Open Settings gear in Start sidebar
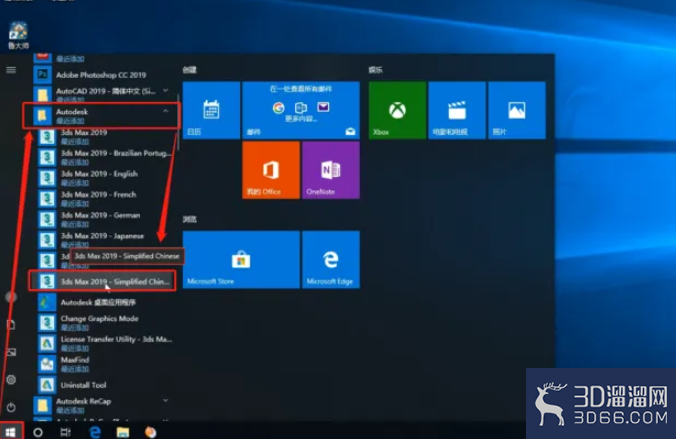 (x=11, y=380)
